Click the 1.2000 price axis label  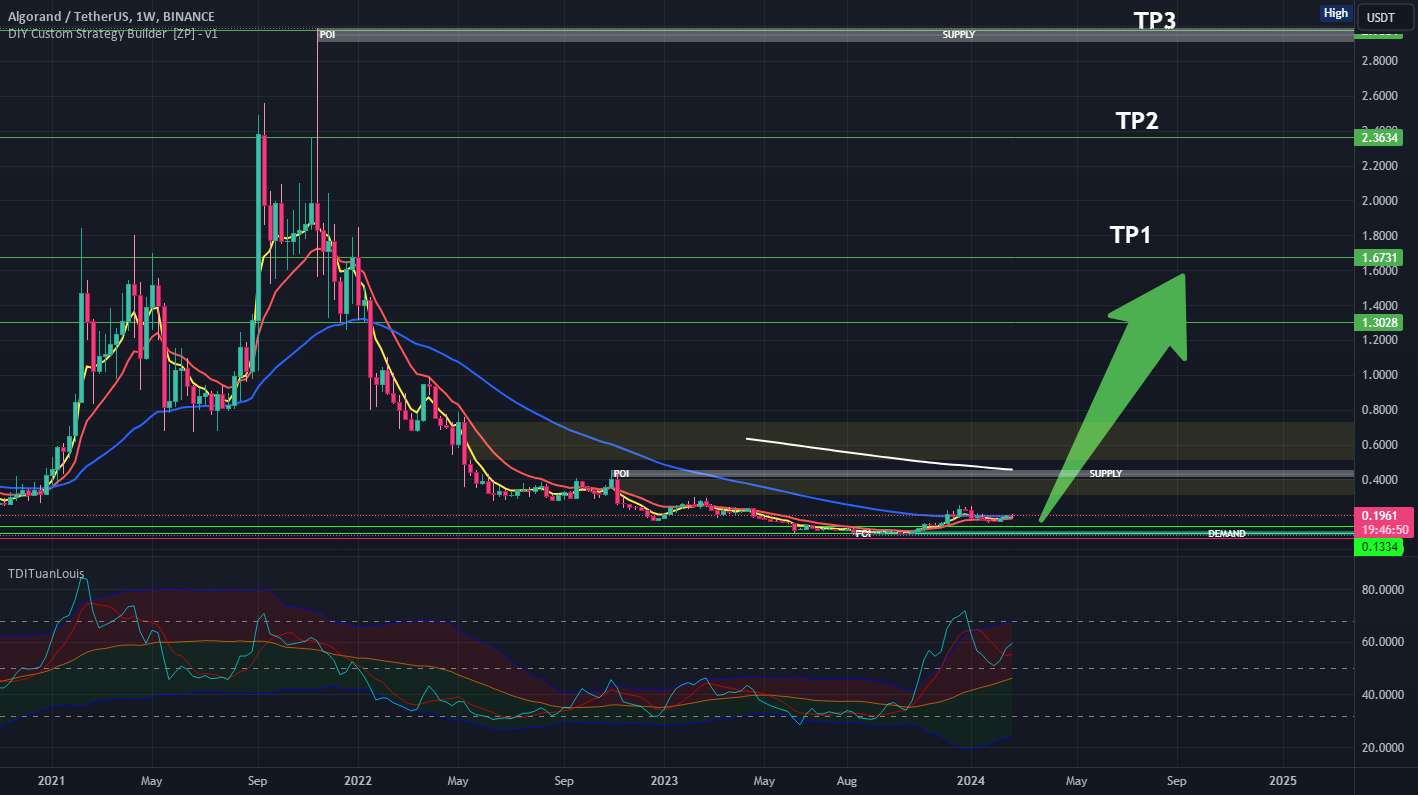click(x=1379, y=341)
